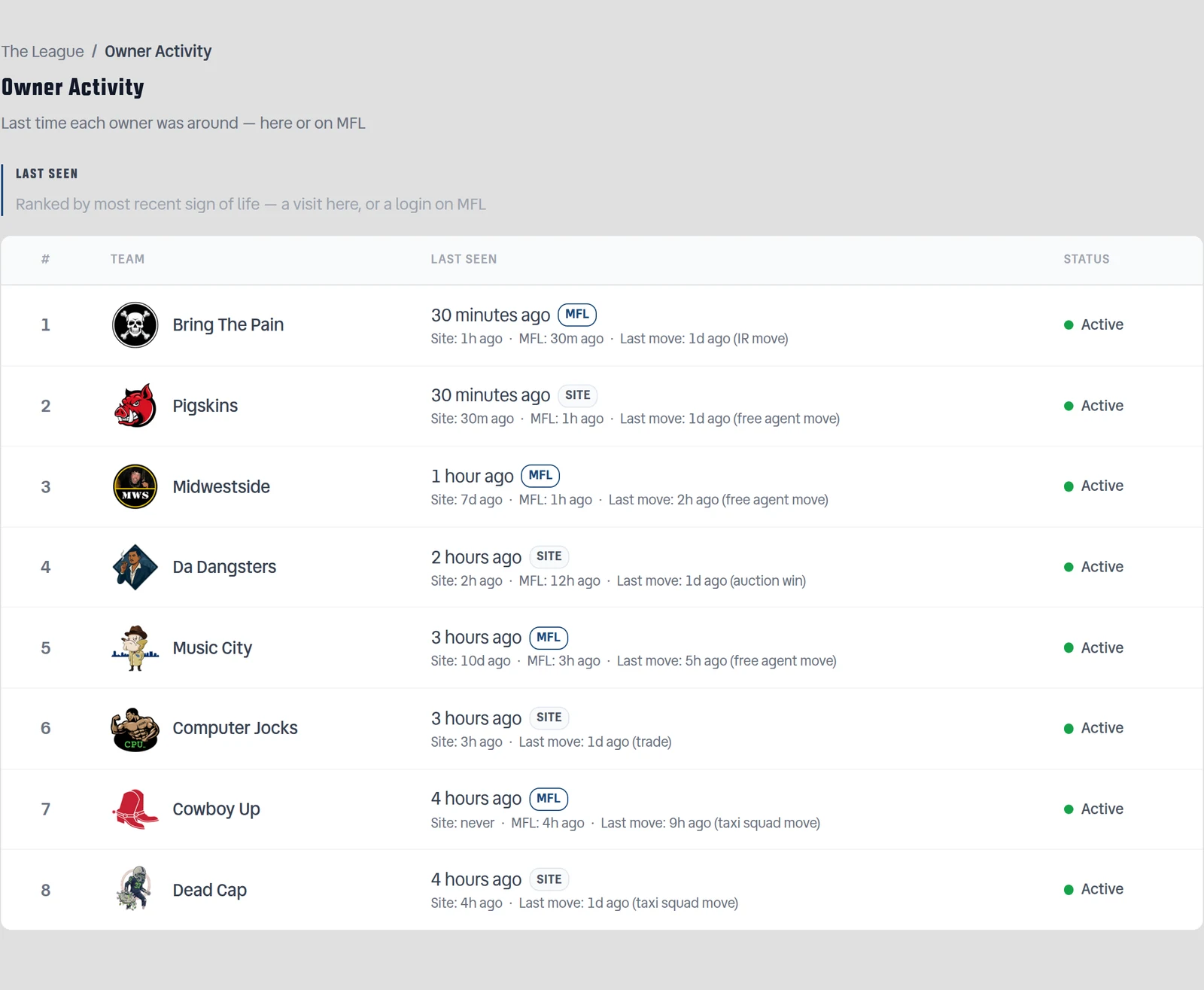This screenshot has width=1204, height=990.
Task: Click the Owner Activity breadcrumb
Action: 158,51
